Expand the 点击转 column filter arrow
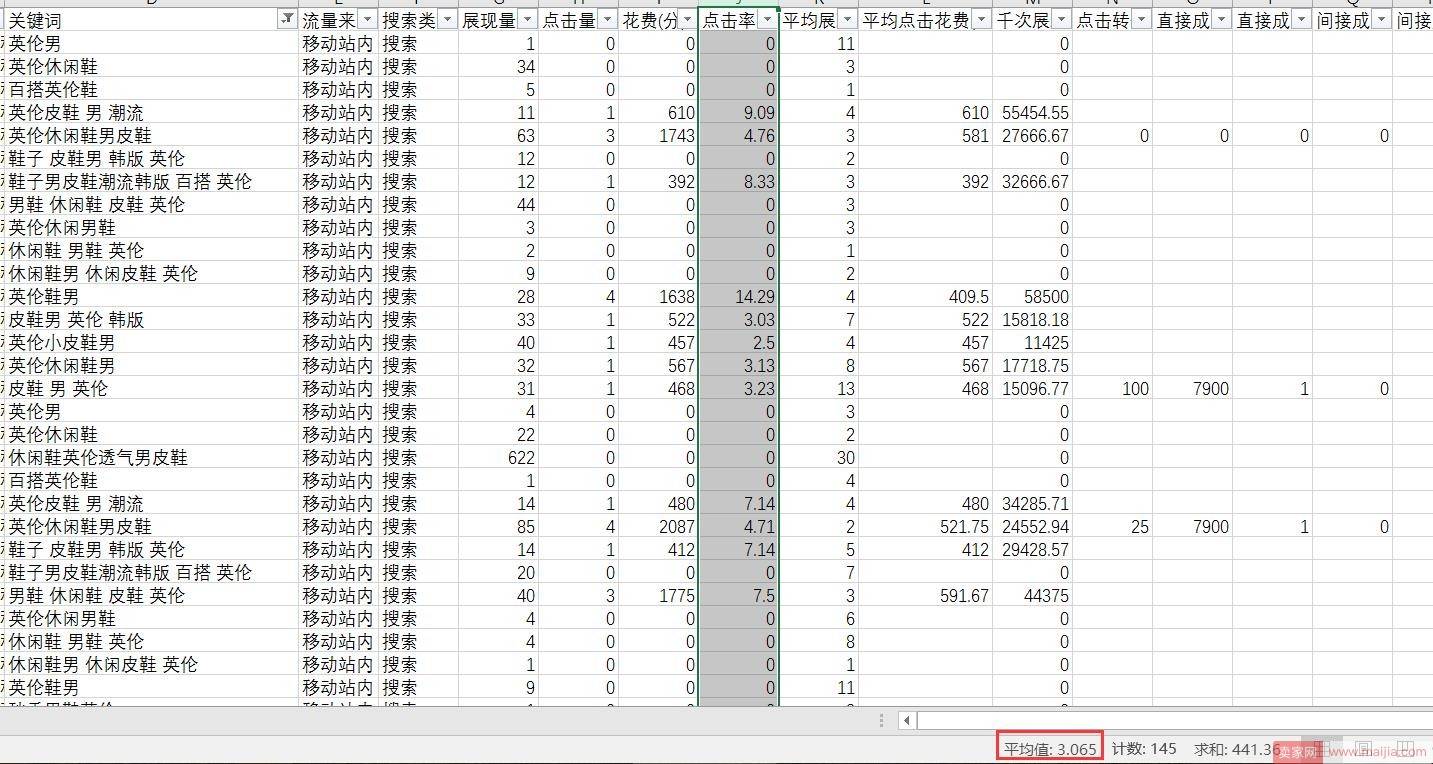1433x764 pixels. 1141,20
